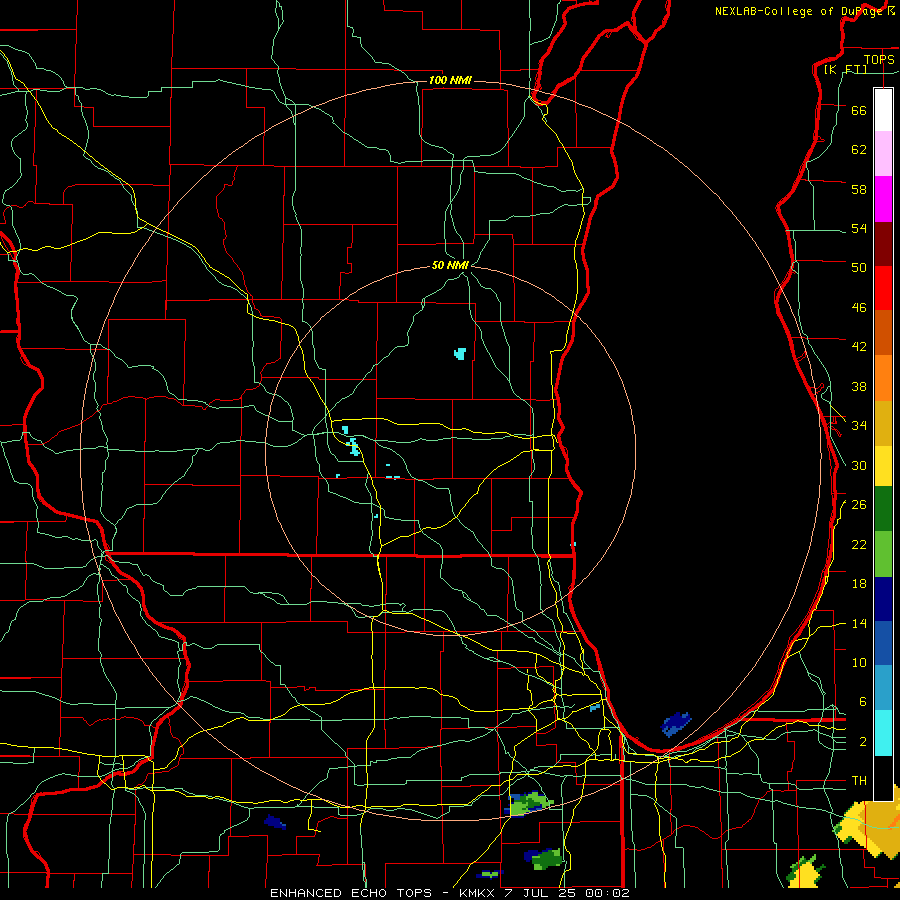Click the 38 legend value

pyautogui.click(x=859, y=387)
